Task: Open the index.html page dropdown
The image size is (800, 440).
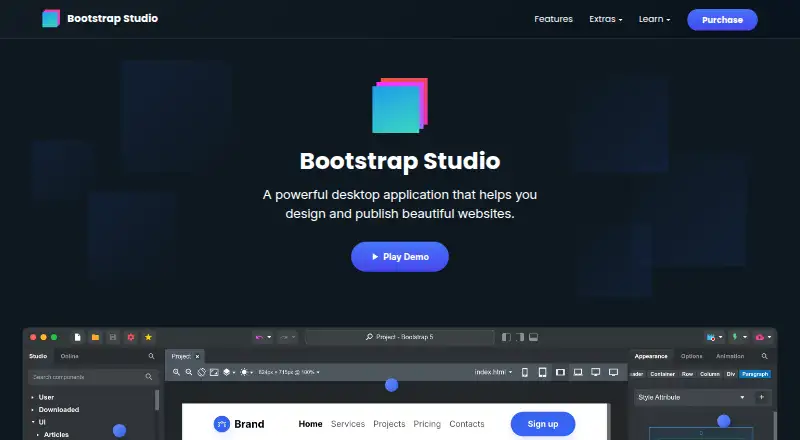Action: click(x=493, y=372)
